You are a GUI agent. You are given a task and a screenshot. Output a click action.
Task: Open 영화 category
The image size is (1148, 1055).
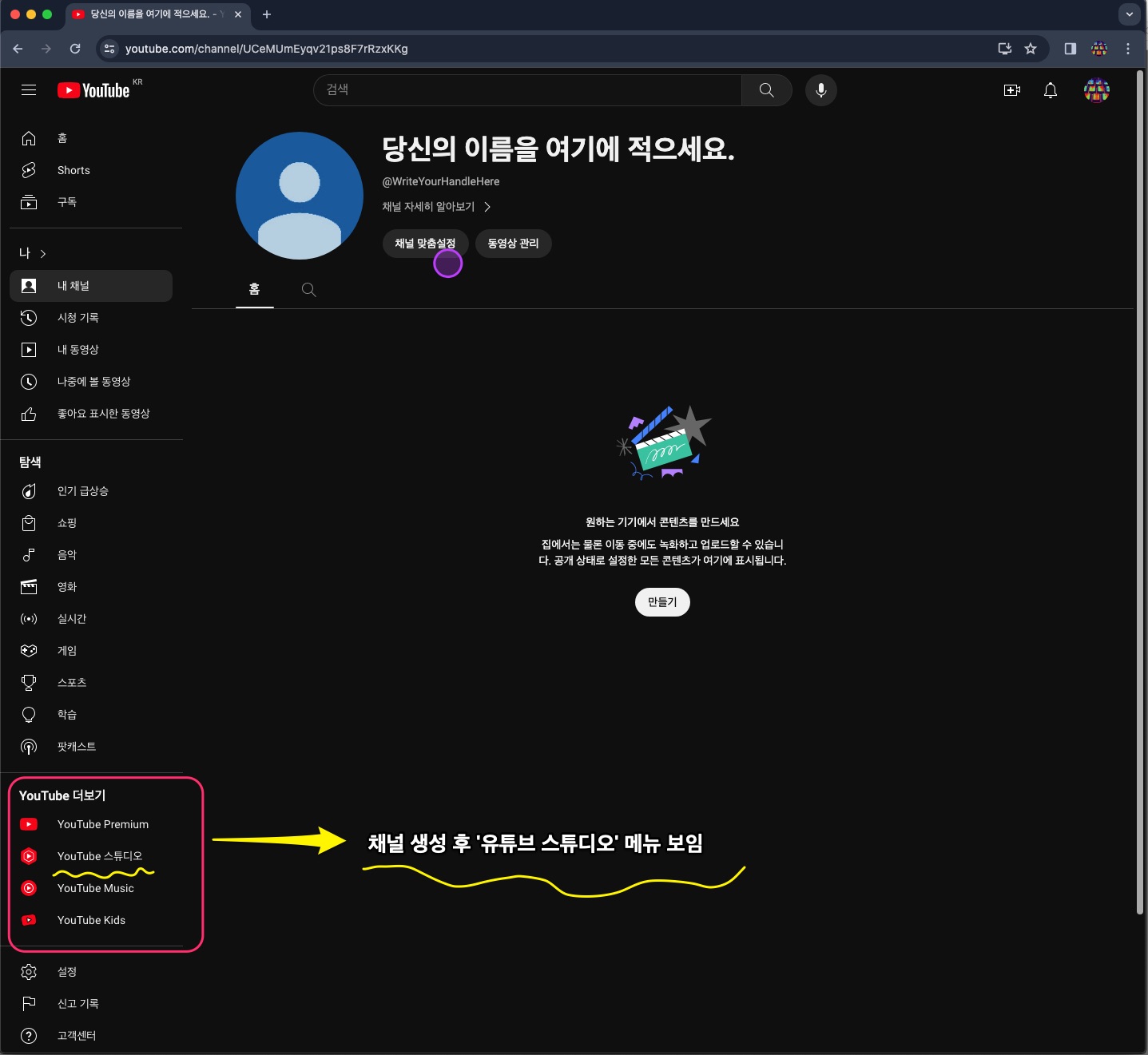91,587
